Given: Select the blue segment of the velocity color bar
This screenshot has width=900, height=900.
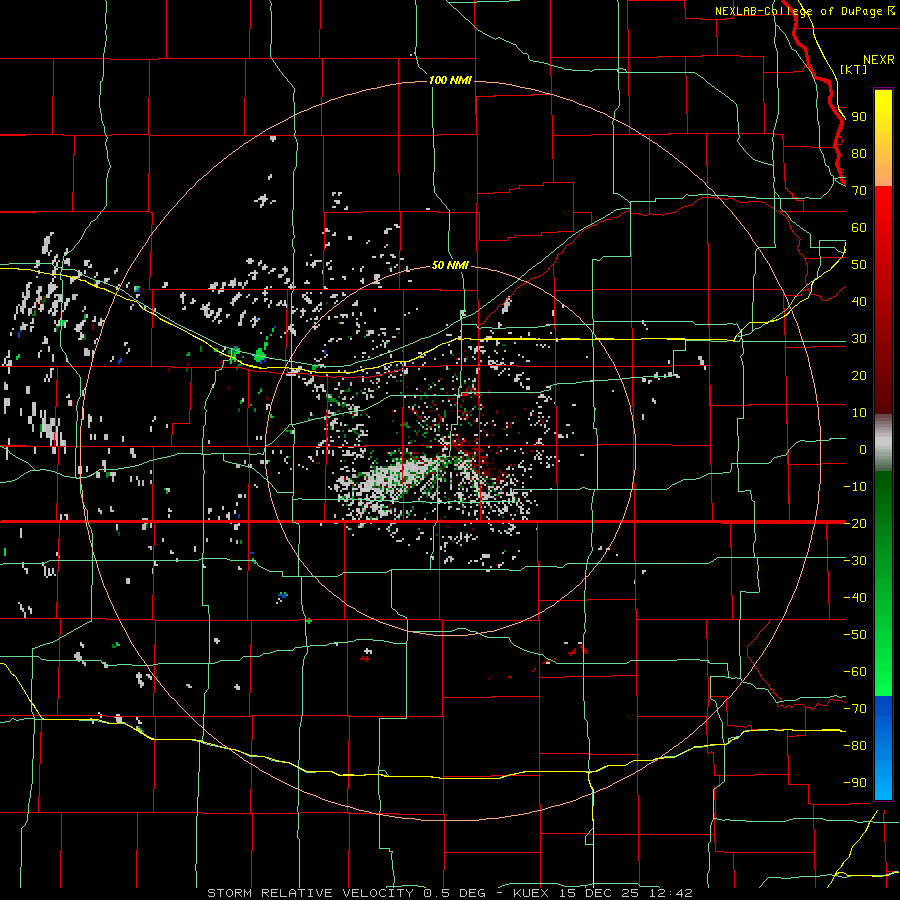Looking at the screenshot, I should tap(883, 747).
